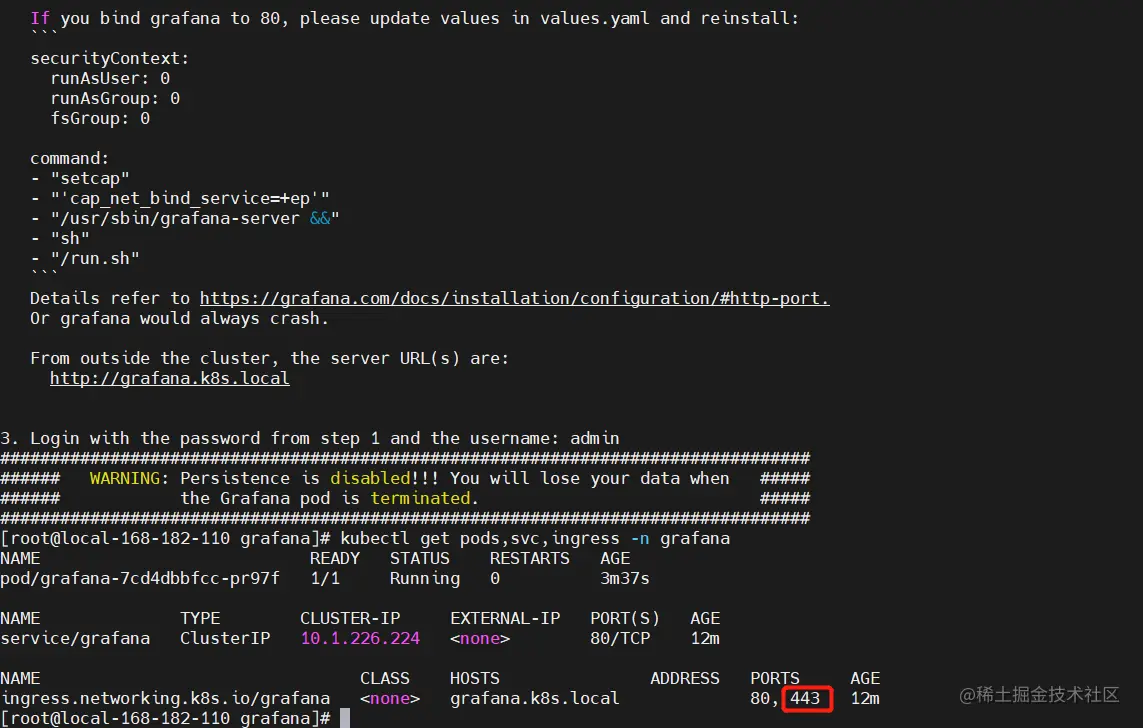Screen dimensions: 1143x728
Task: Click the <none> value under EXTERNAL-IP
Action: [x=480, y=638]
